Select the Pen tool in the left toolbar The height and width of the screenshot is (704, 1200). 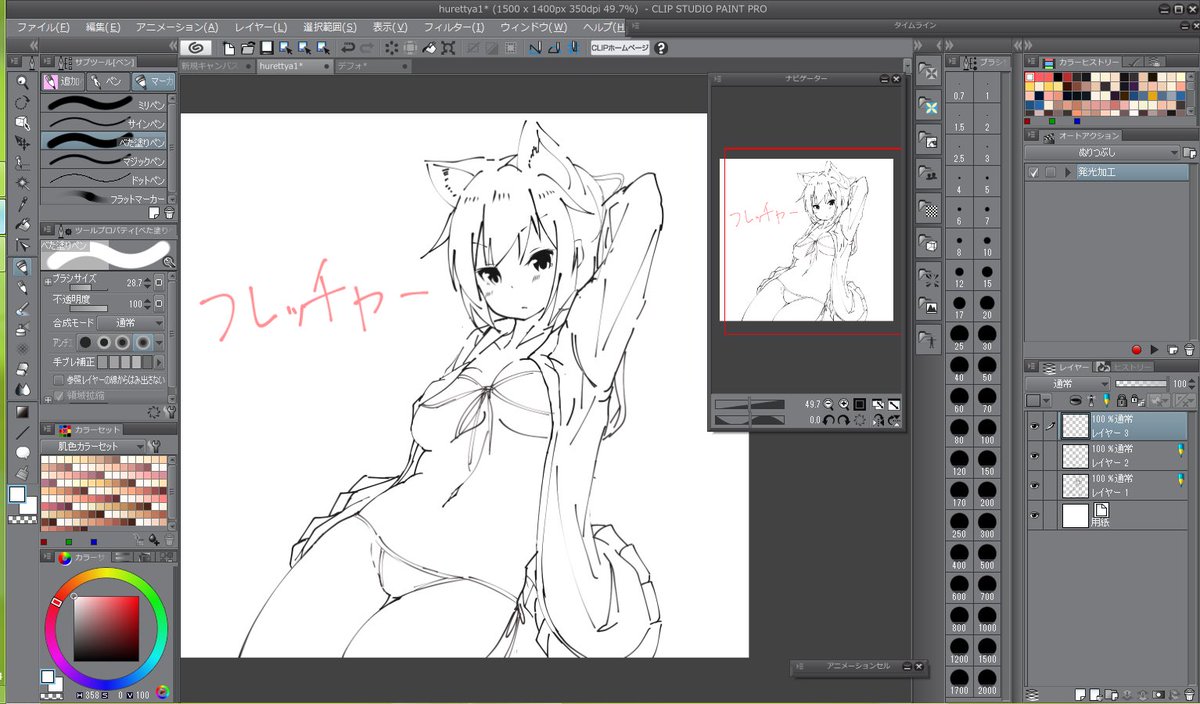coord(22,265)
